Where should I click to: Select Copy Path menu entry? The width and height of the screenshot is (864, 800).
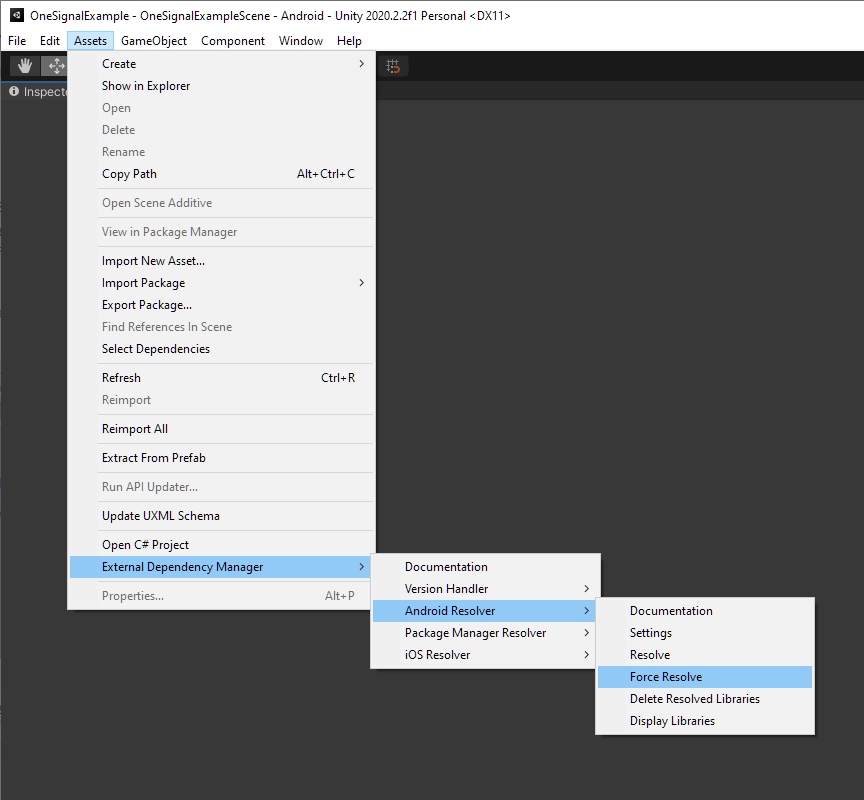(222, 174)
